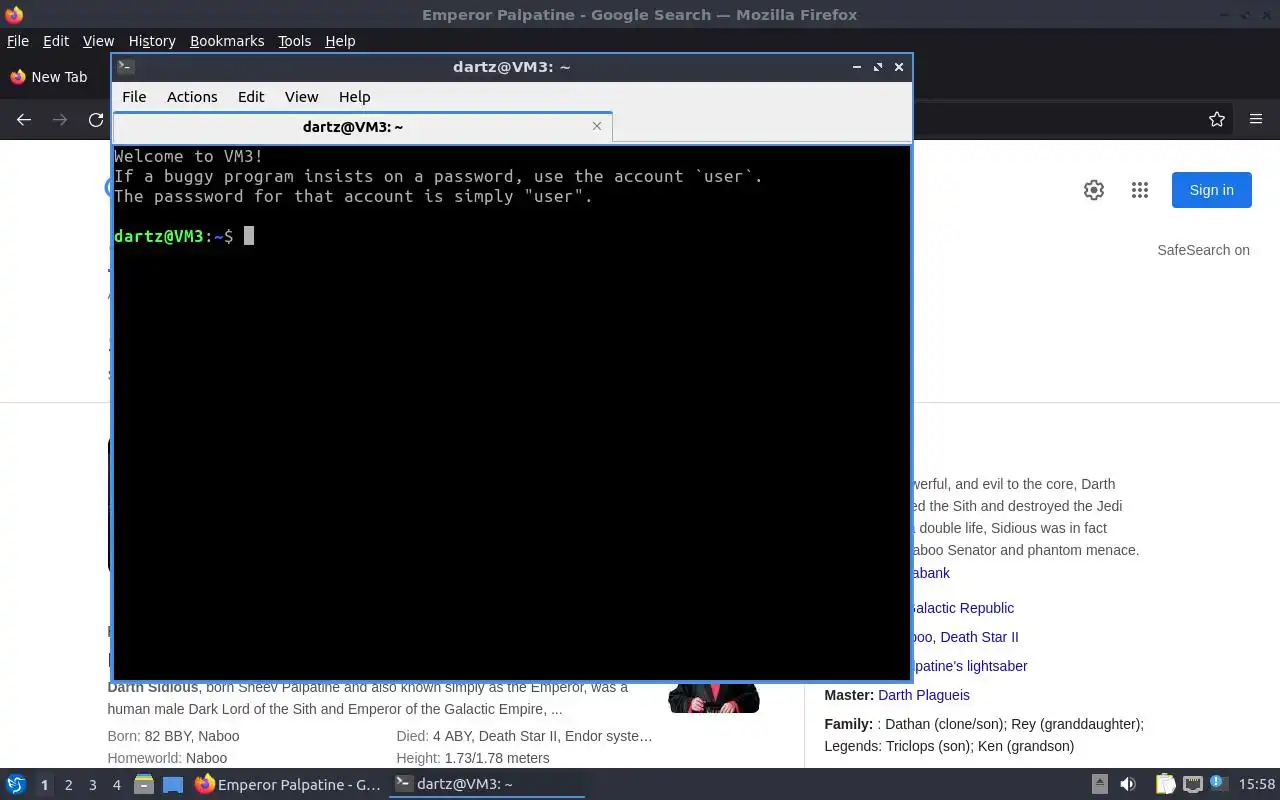The width and height of the screenshot is (1280, 800).
Task: Focus dartz@VM3 terminal taskbar button
Action: coord(487,785)
